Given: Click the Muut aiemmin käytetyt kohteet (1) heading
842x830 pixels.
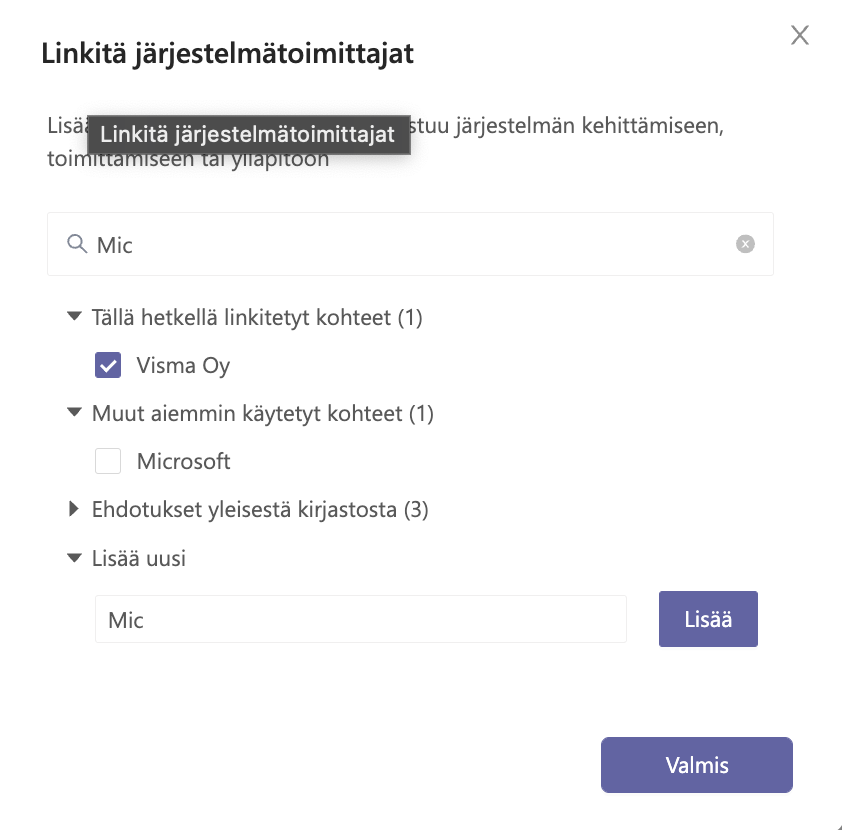Looking at the screenshot, I should 263,414.
